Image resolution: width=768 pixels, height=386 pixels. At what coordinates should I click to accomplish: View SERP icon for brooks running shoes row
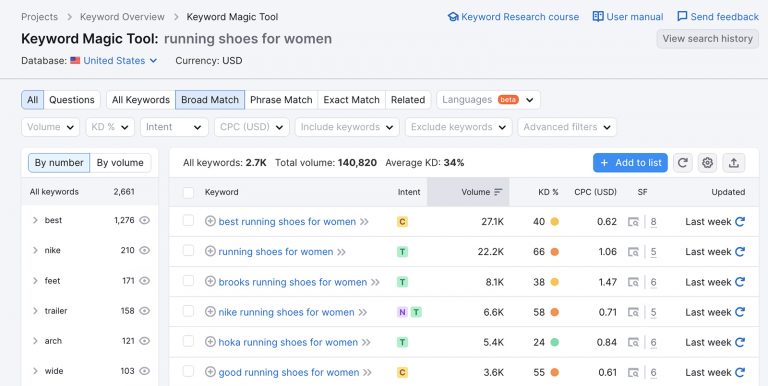633,282
